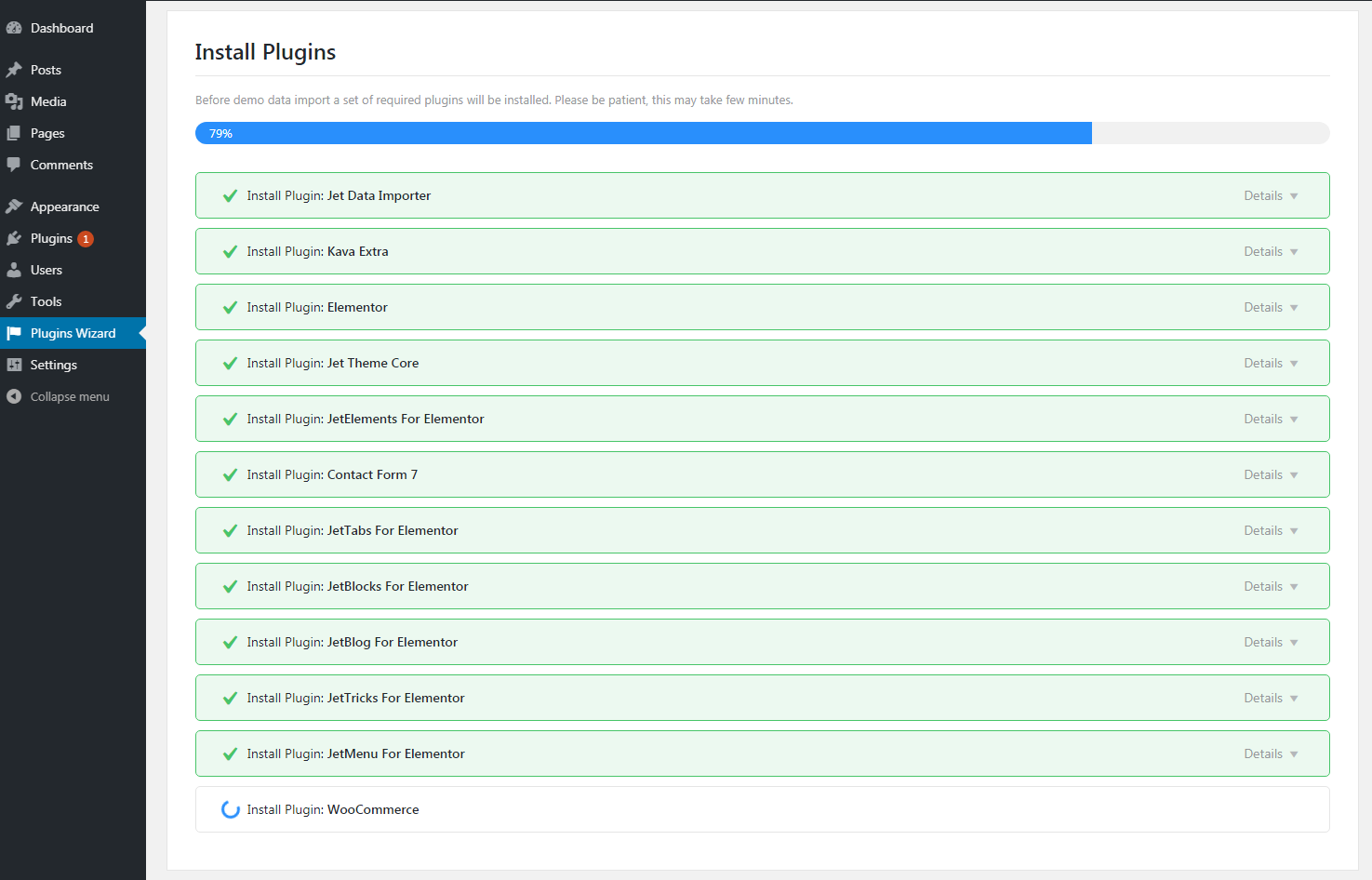Click the Plugins update count badge
The height and width of the screenshot is (880, 1372).
coord(86,239)
